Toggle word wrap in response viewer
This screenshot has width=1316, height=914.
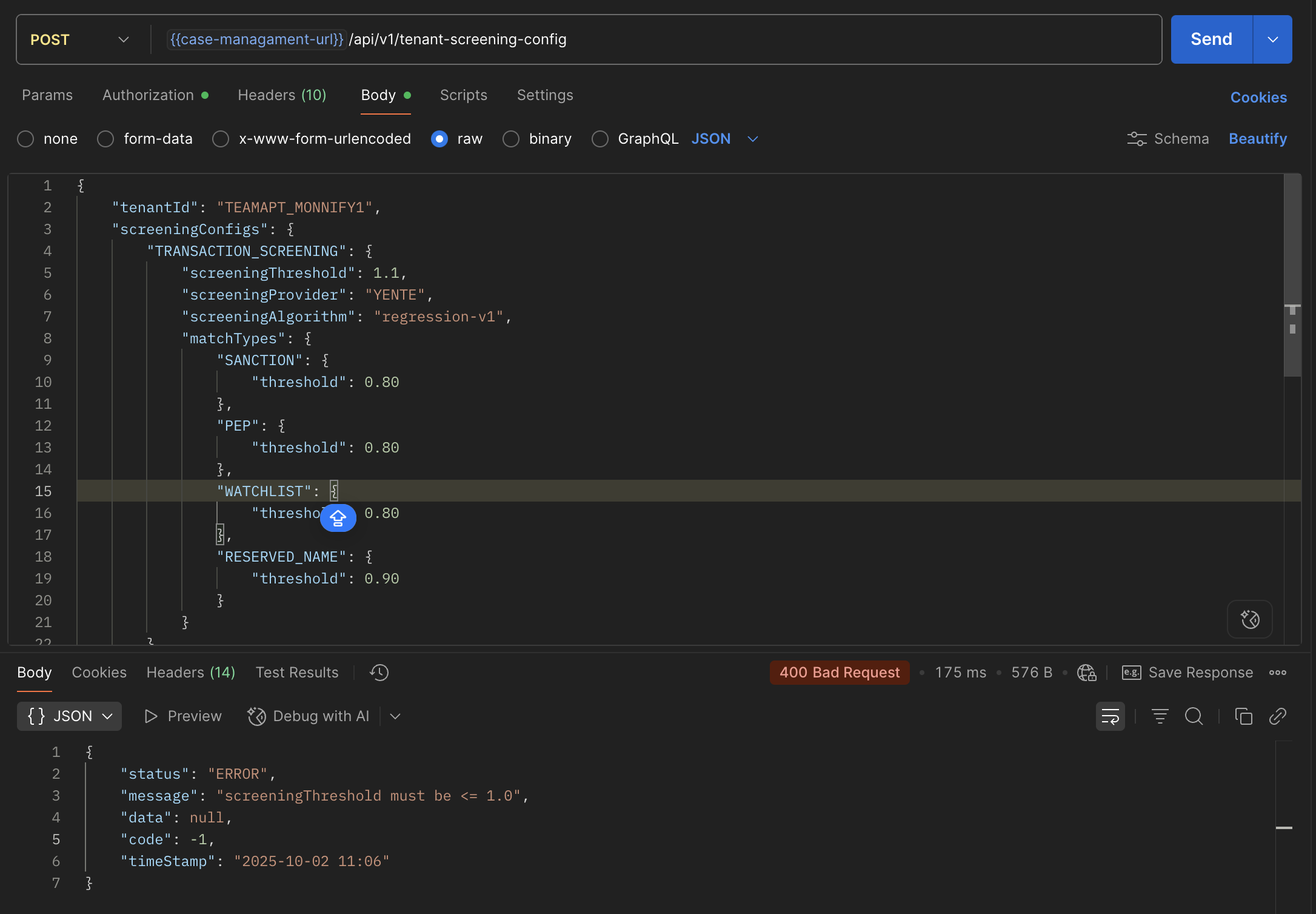click(1110, 716)
